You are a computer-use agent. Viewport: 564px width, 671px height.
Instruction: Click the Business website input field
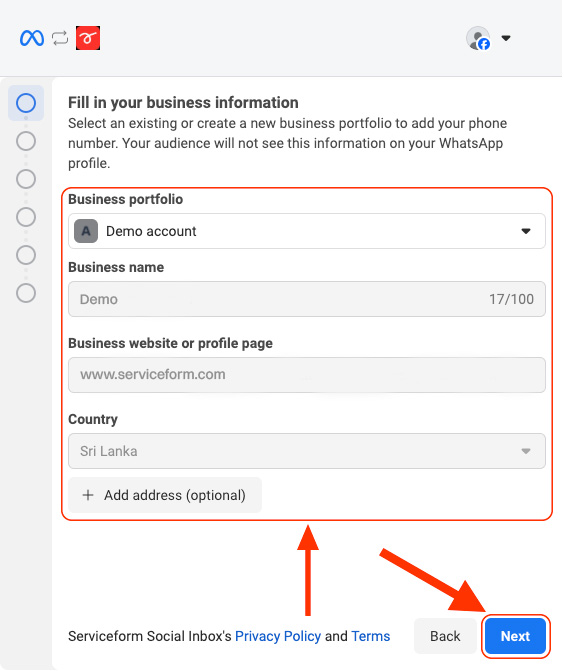point(307,375)
